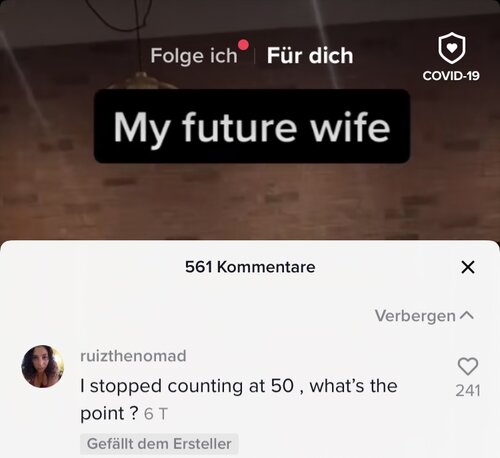Click the 'I stopped counting at 50' comment

click(x=239, y=399)
